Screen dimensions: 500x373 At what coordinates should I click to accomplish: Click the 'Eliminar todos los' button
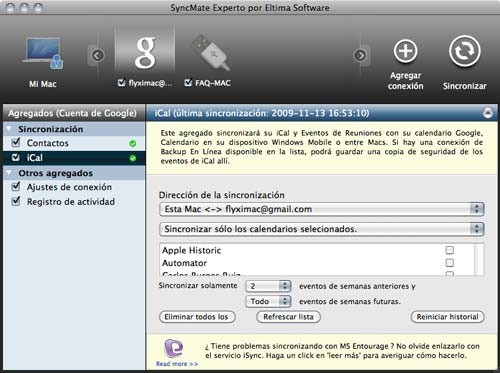click(197, 317)
